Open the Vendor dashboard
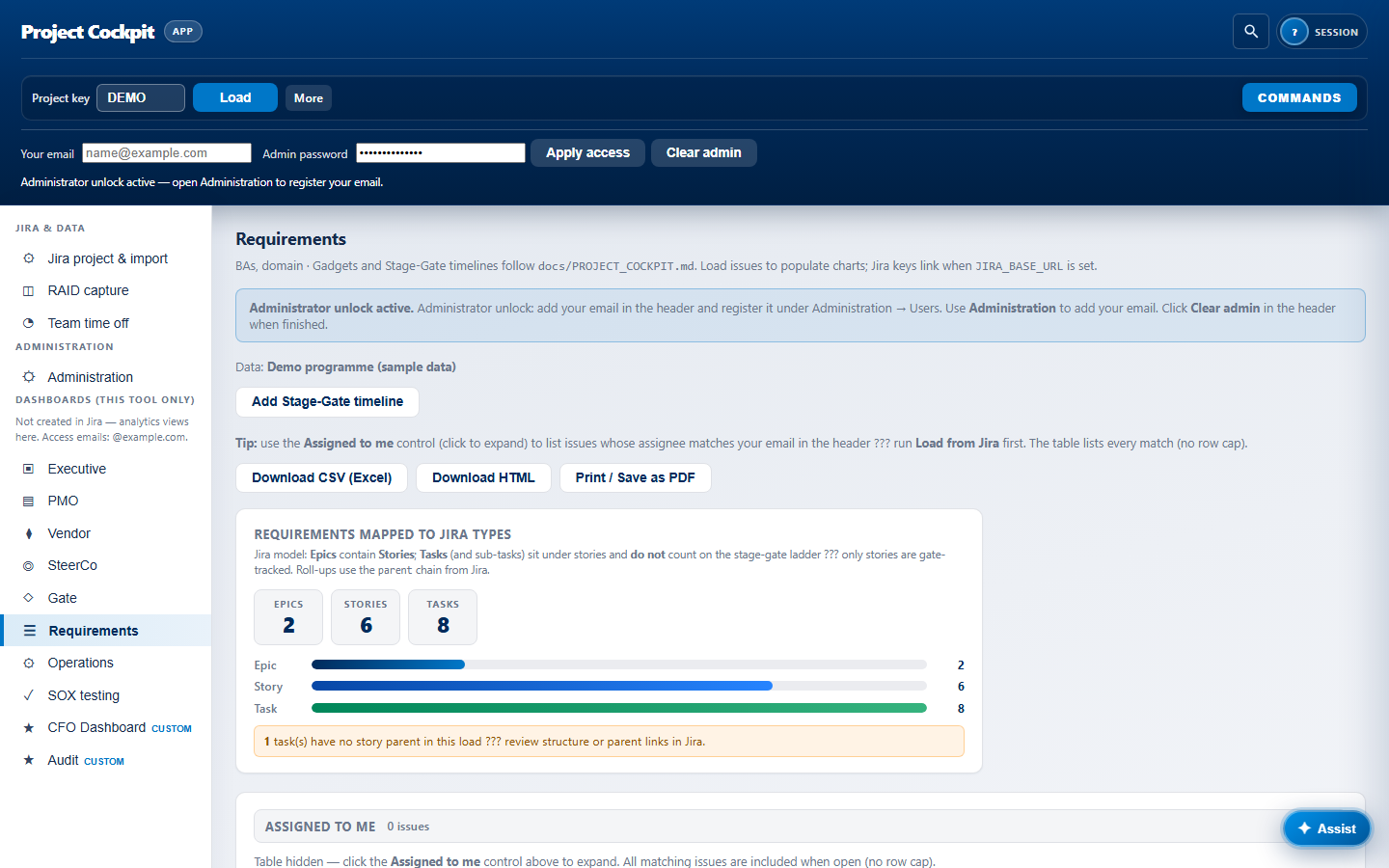The width and height of the screenshot is (1389, 868). tap(106, 533)
